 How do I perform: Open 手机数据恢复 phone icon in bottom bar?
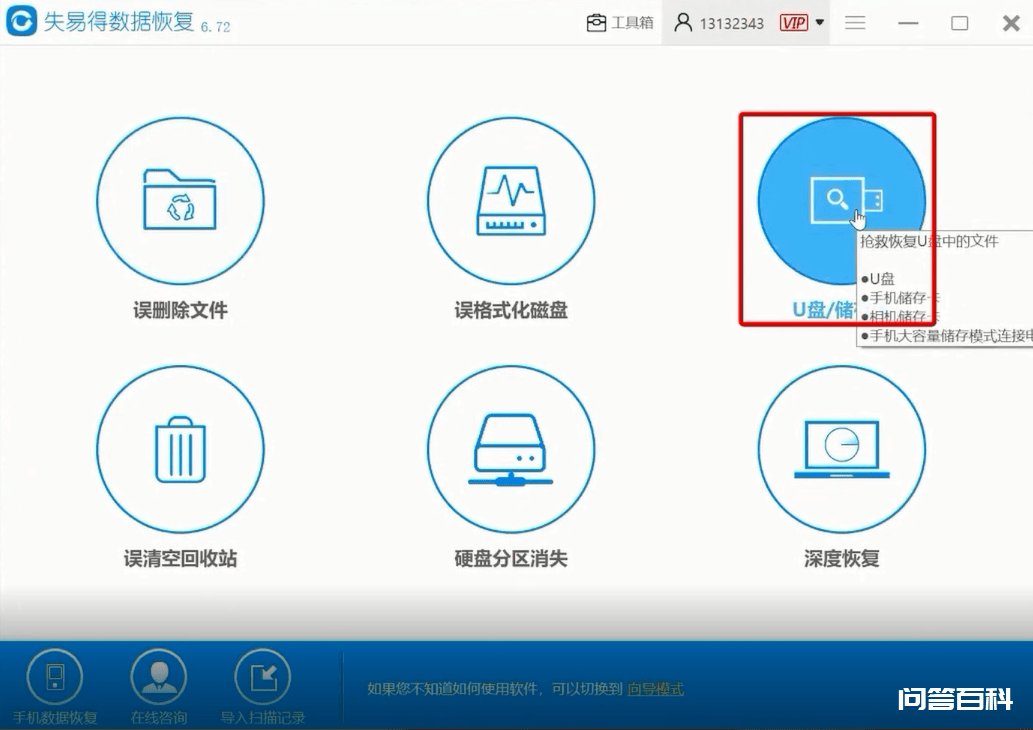(55, 677)
